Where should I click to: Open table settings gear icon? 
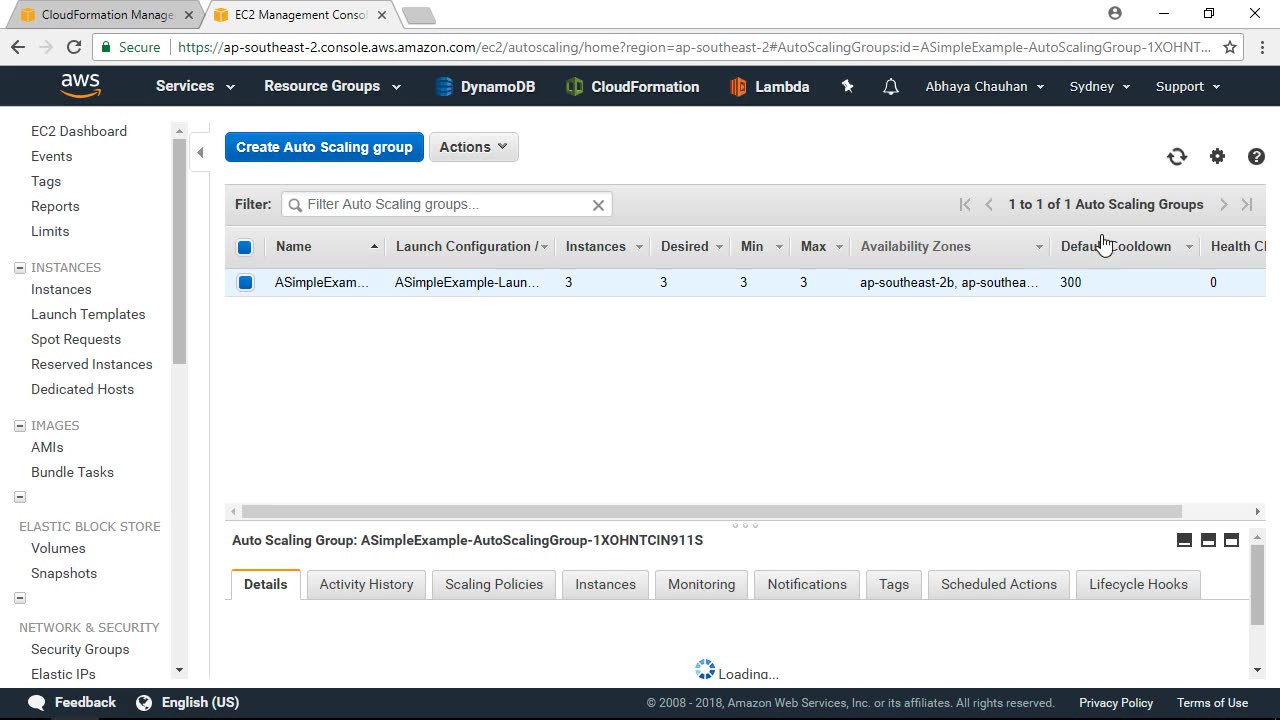tap(1217, 156)
